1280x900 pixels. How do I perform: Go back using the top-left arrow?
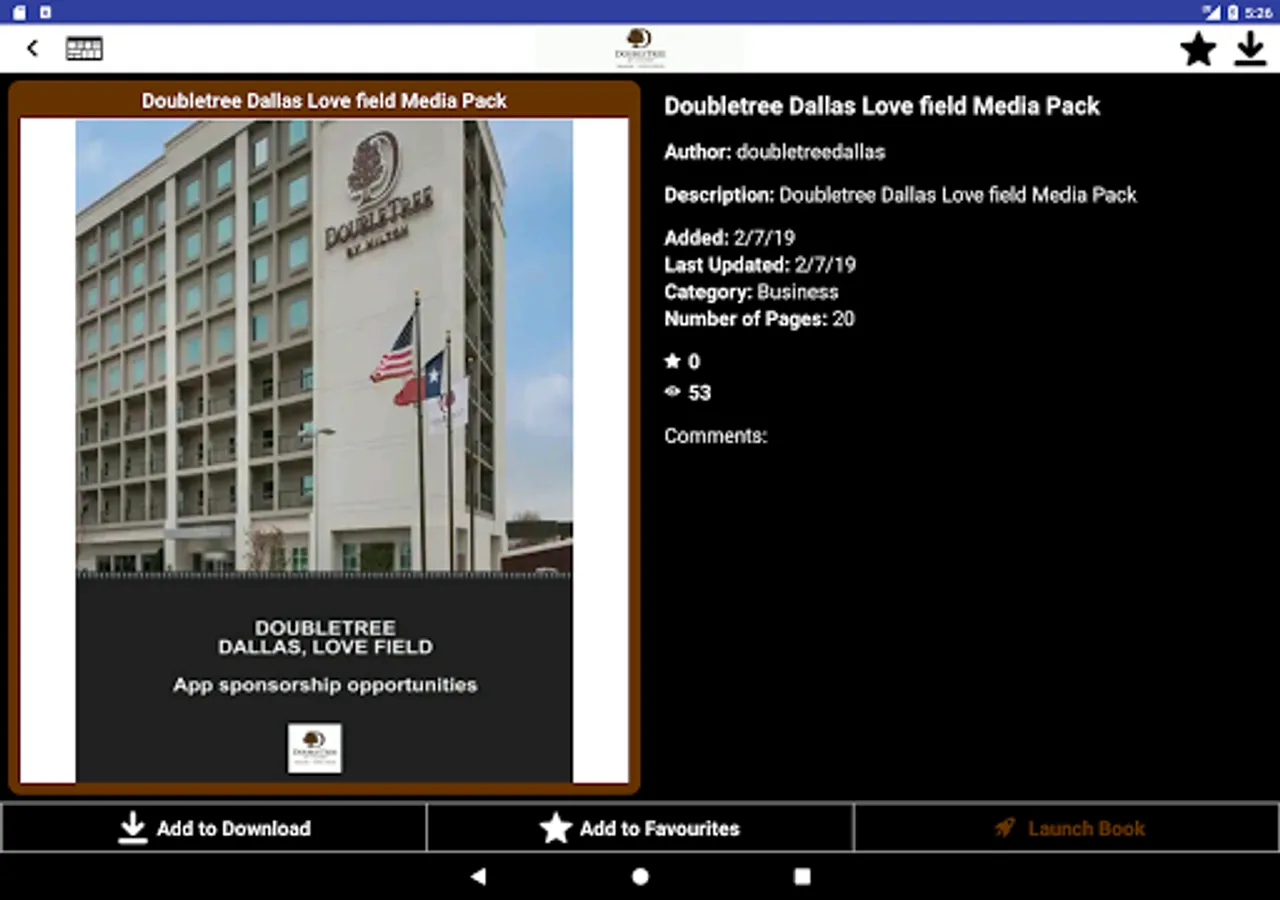(x=33, y=48)
